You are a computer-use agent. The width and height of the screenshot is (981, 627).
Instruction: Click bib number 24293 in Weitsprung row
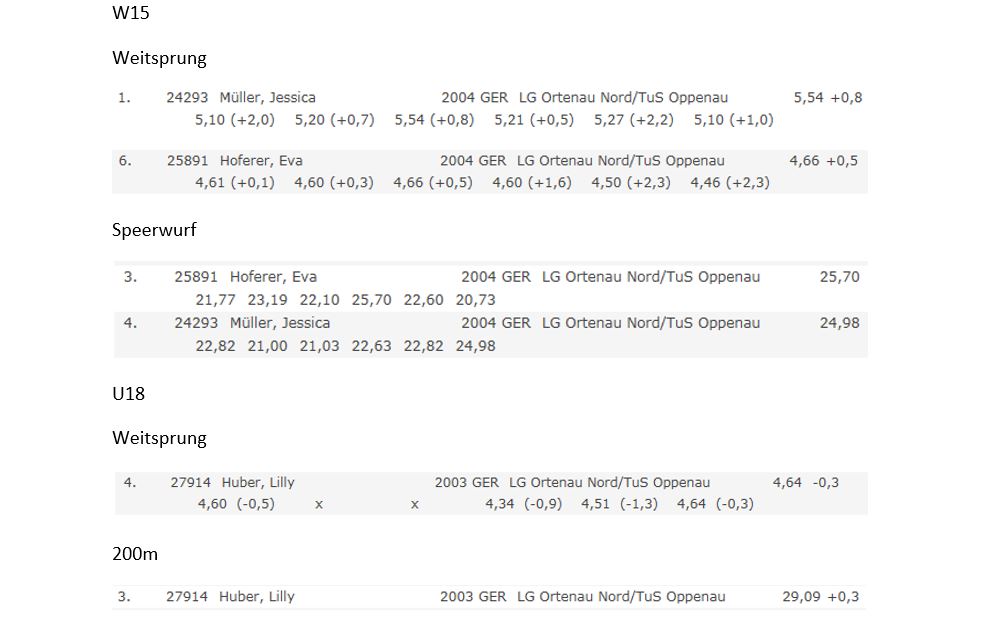coord(187,98)
